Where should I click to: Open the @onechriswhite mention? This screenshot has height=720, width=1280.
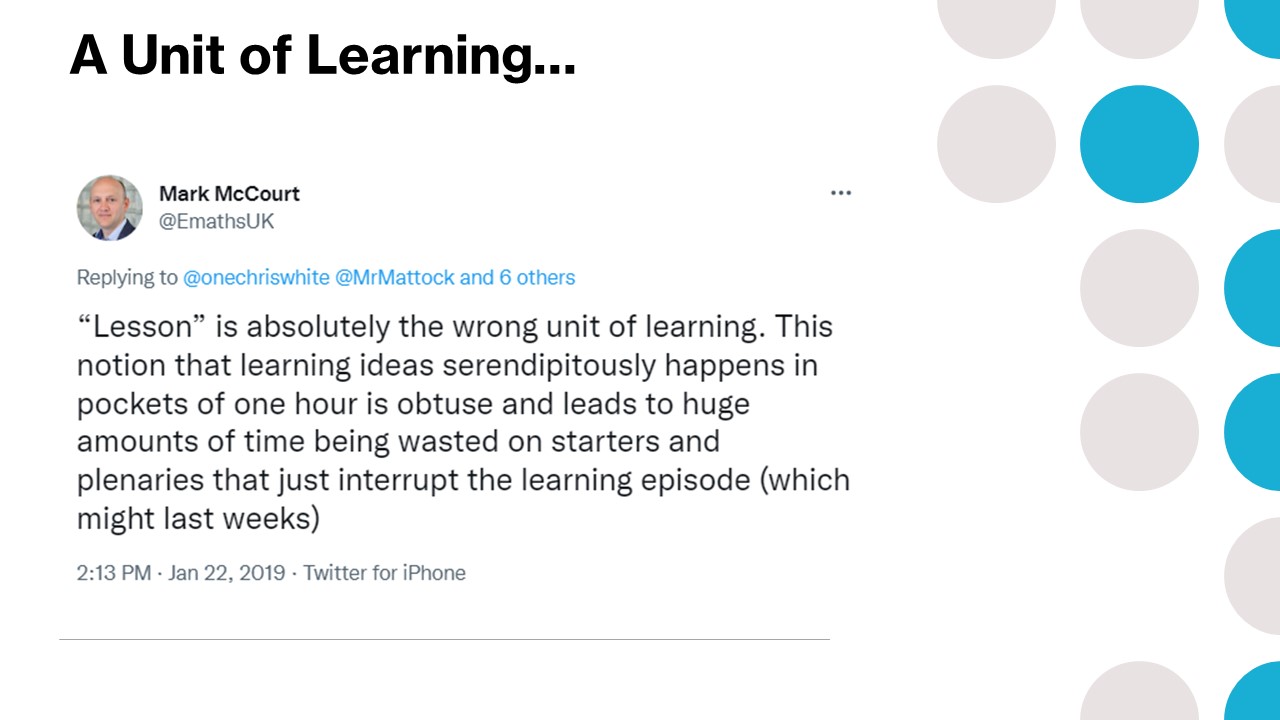(x=256, y=277)
